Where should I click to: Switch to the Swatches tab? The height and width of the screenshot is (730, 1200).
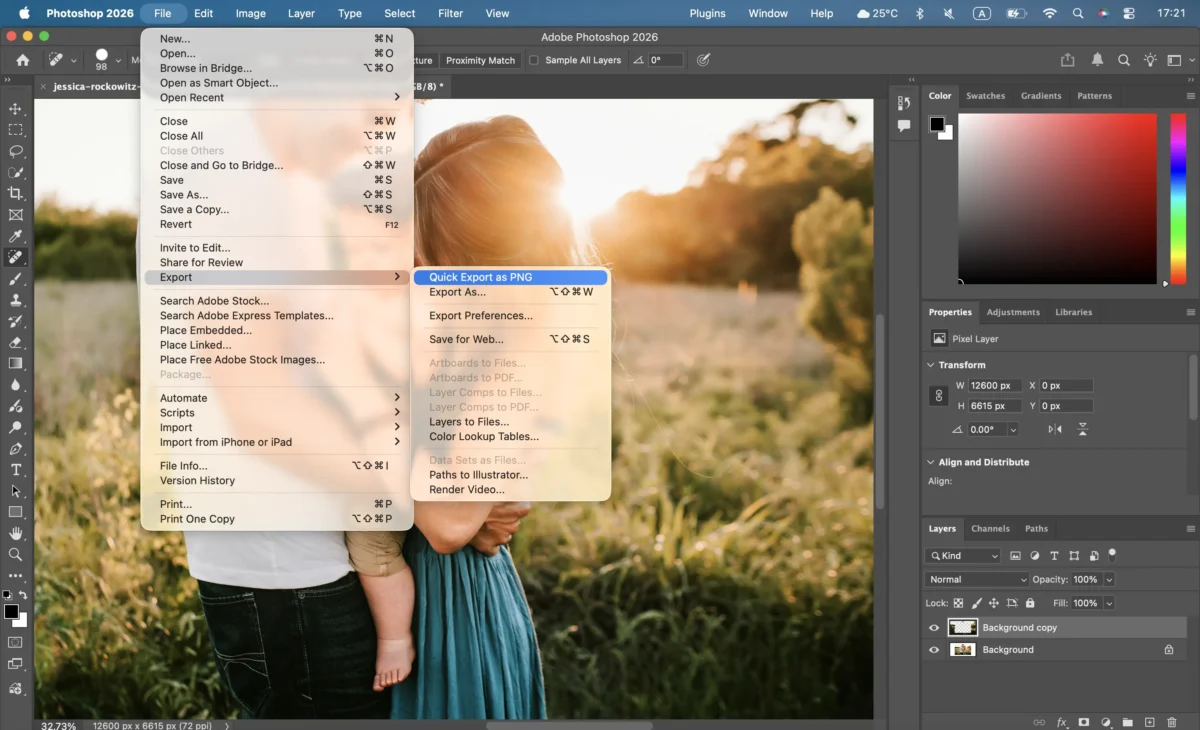[985, 96]
